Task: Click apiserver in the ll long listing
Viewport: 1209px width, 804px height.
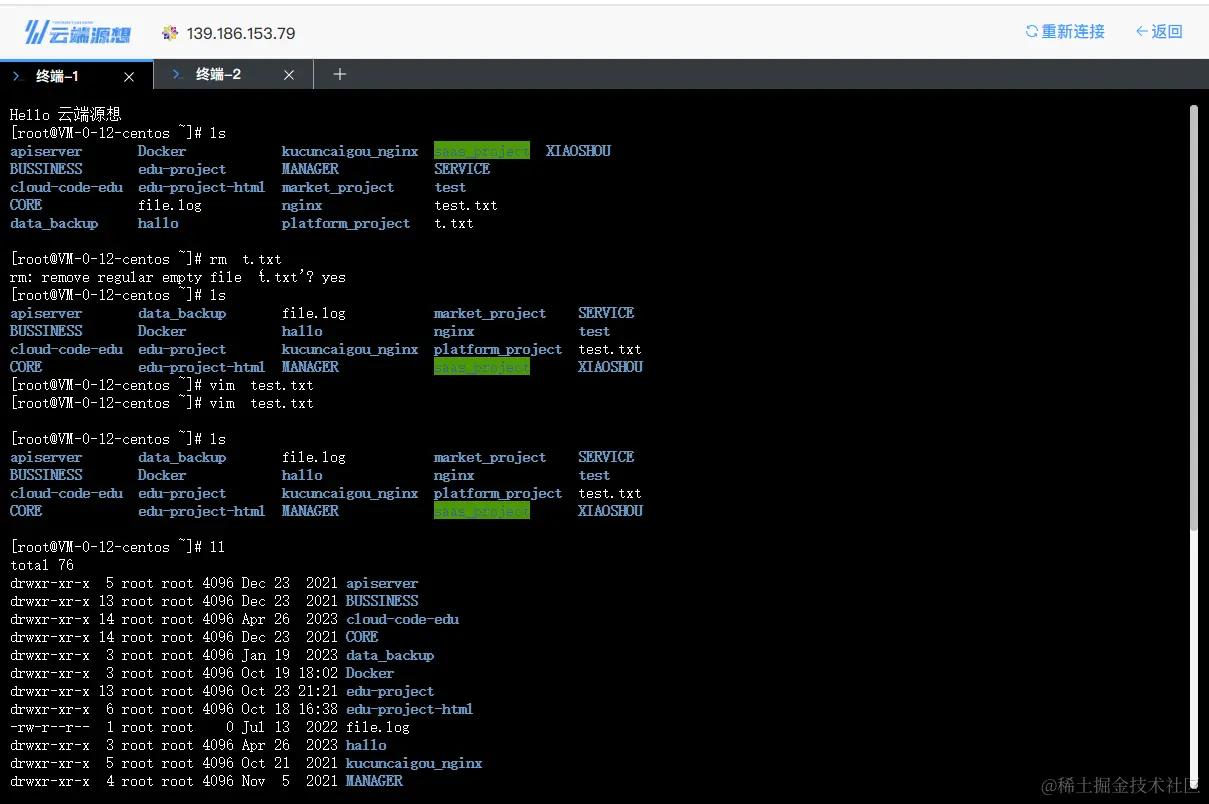Action: coord(382,583)
